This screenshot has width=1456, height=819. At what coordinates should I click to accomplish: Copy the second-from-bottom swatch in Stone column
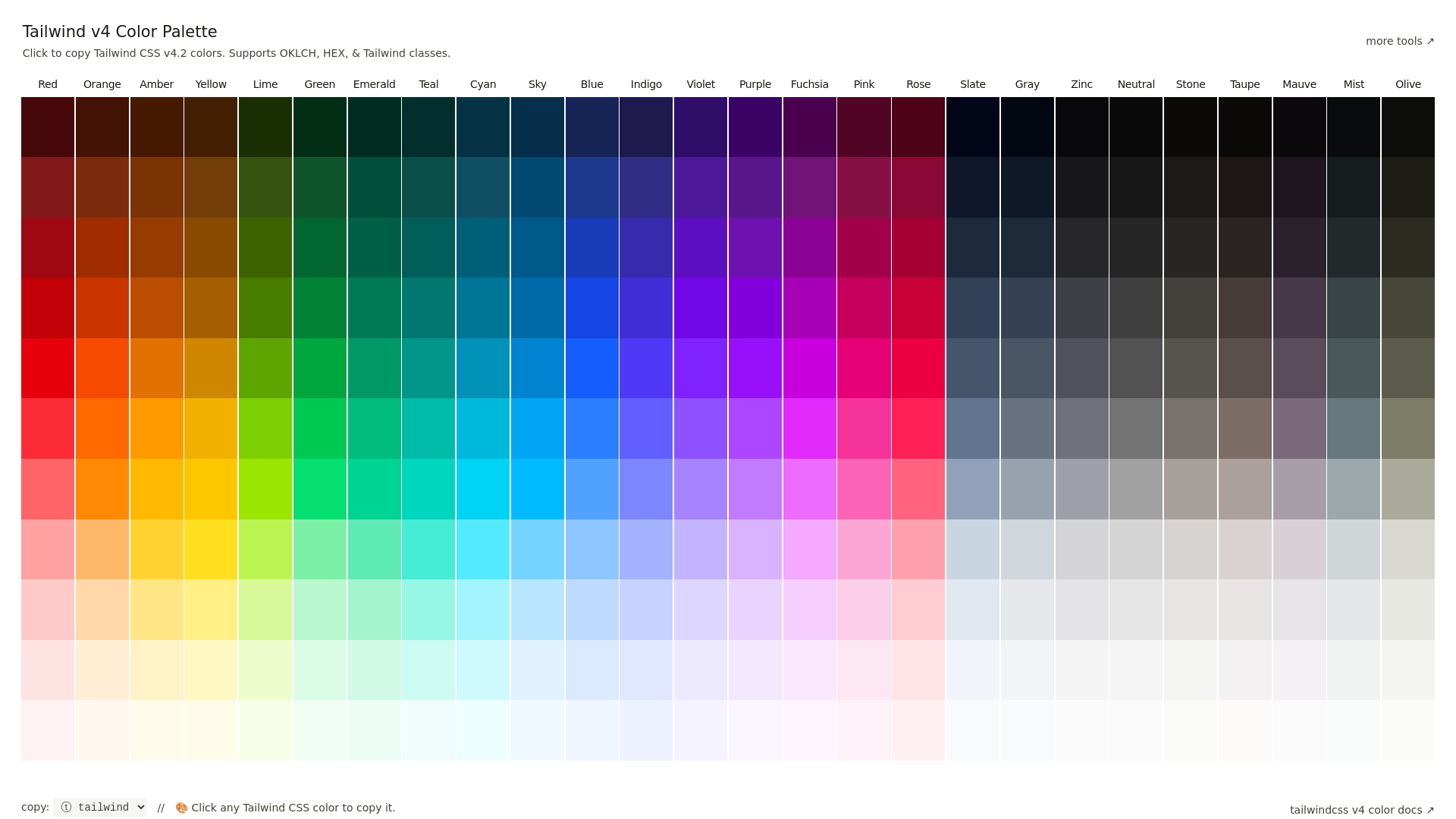pyautogui.click(x=1191, y=670)
